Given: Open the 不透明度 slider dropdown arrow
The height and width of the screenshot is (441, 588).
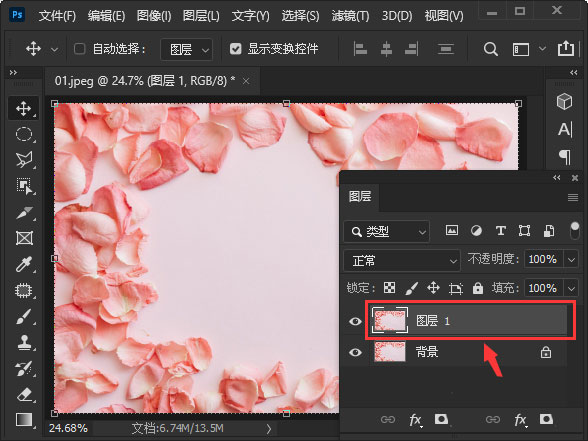Looking at the screenshot, I should tap(571, 260).
